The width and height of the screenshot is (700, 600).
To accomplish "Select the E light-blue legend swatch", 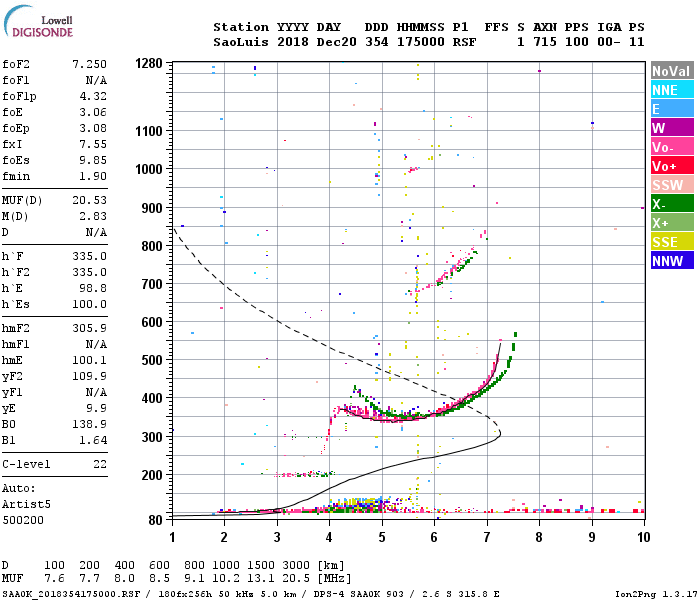I will 672,109.
